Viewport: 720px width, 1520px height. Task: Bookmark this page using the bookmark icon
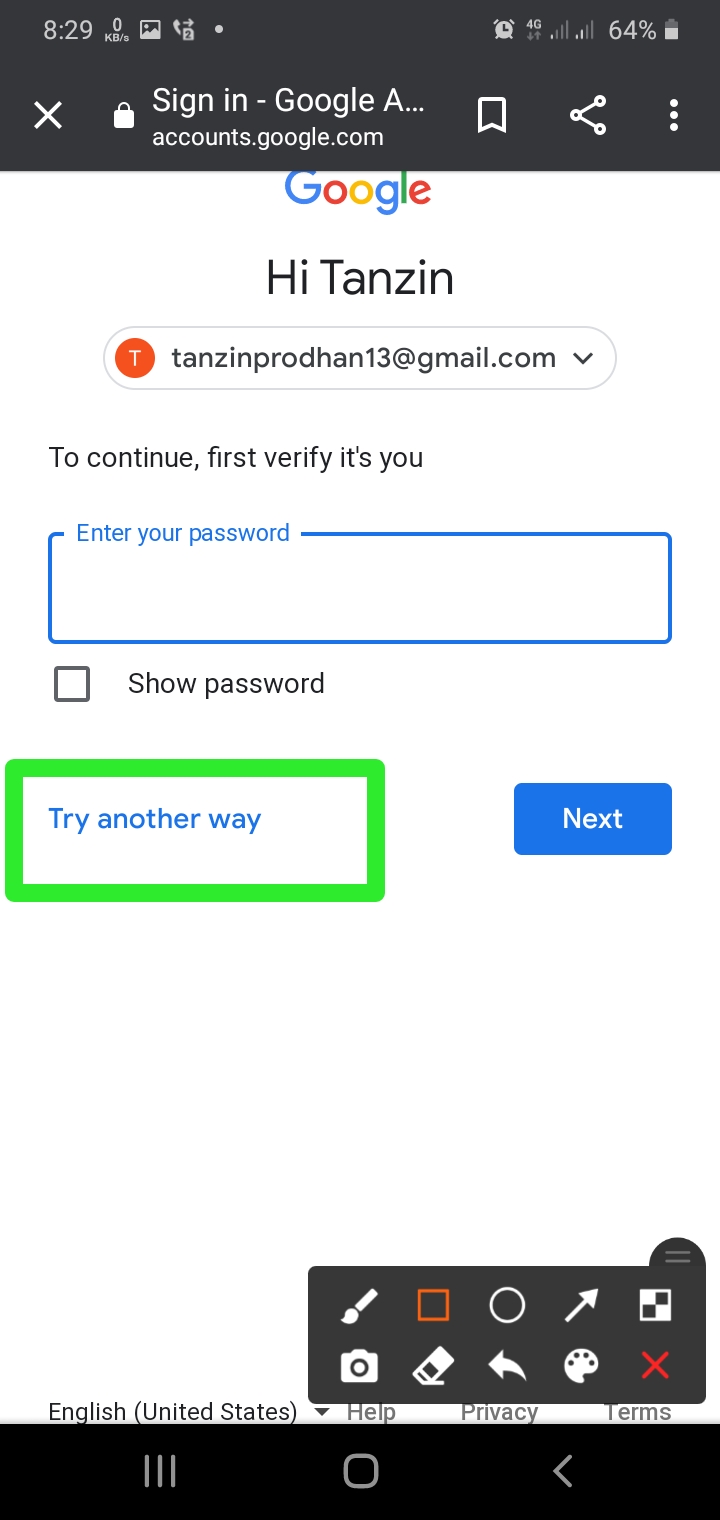click(492, 116)
